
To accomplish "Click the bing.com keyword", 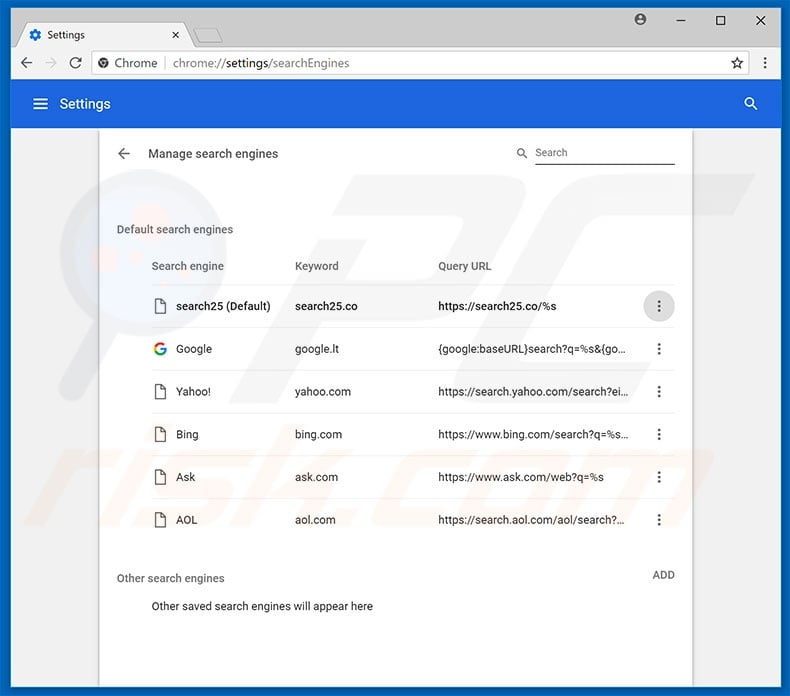I will tap(318, 434).
